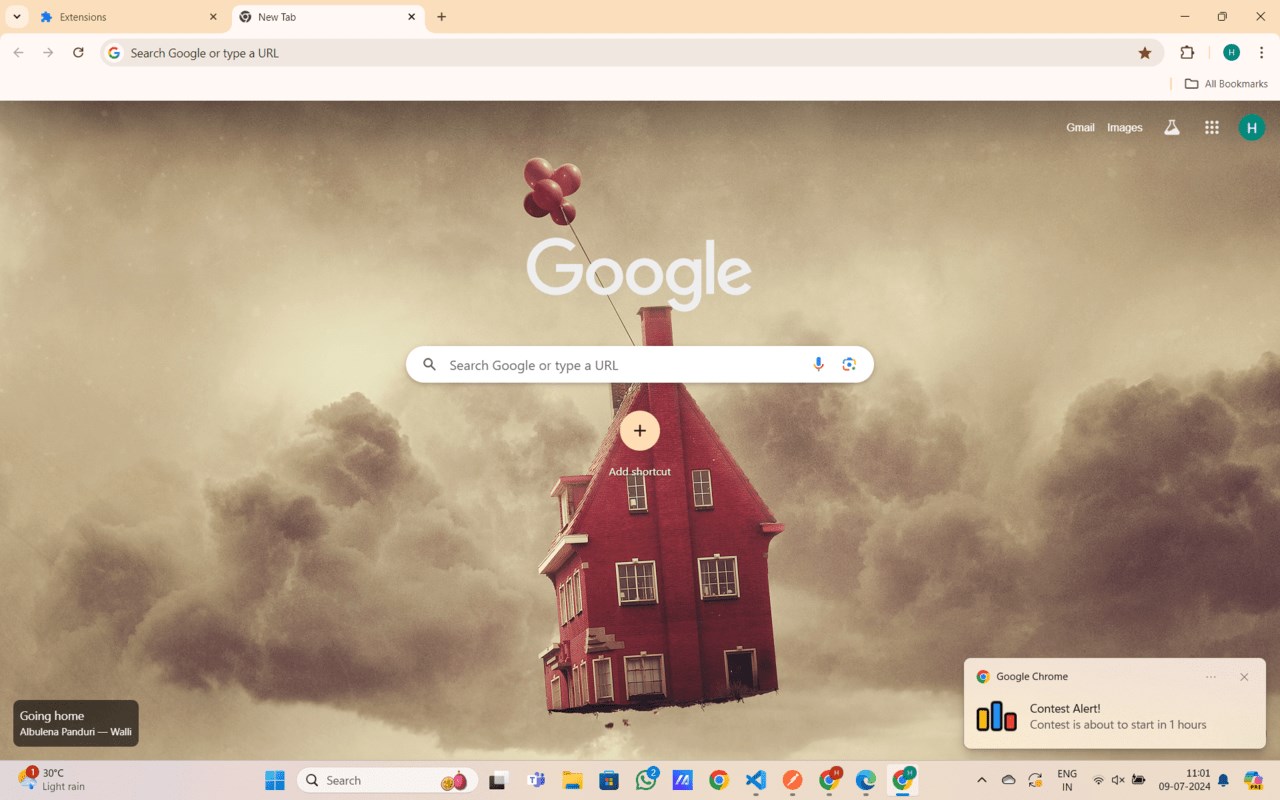The height and width of the screenshot is (800, 1280).
Task: Open the weather widget showing 30°C
Action: (52, 780)
